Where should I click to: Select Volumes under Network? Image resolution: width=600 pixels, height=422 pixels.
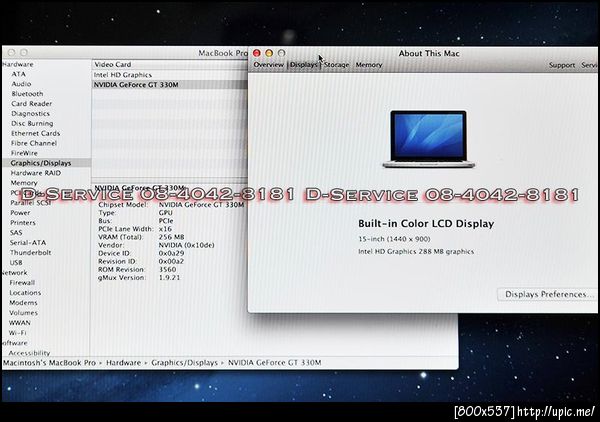pyautogui.click(x=23, y=313)
